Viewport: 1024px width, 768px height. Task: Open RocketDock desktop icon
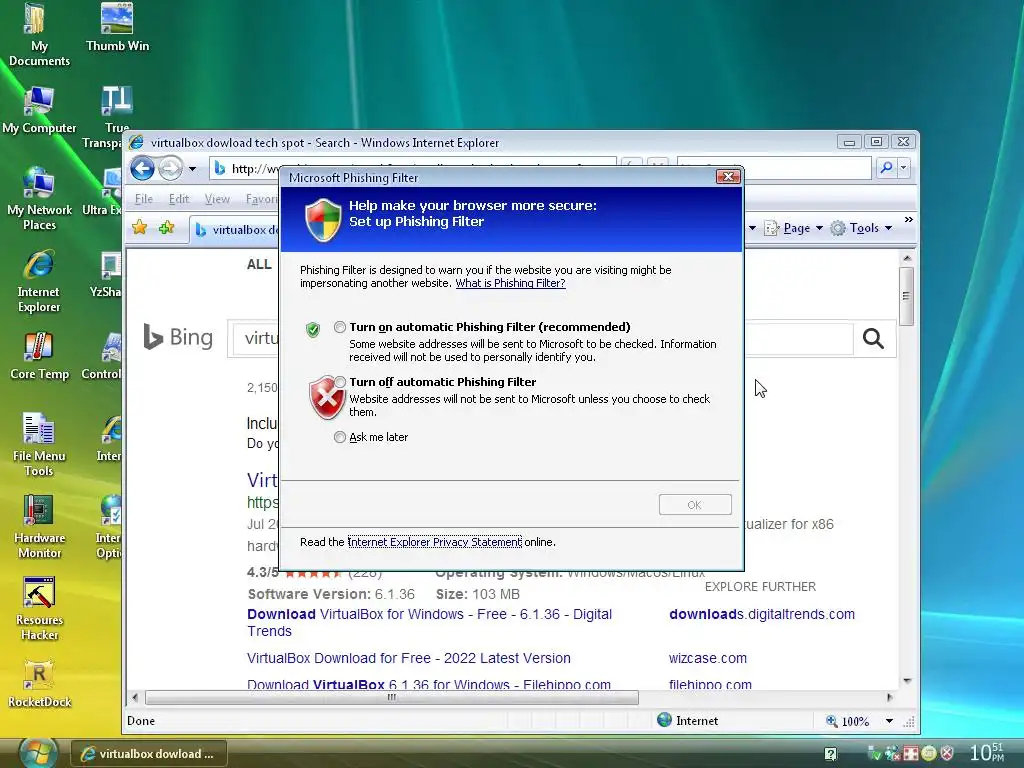pyautogui.click(x=39, y=684)
